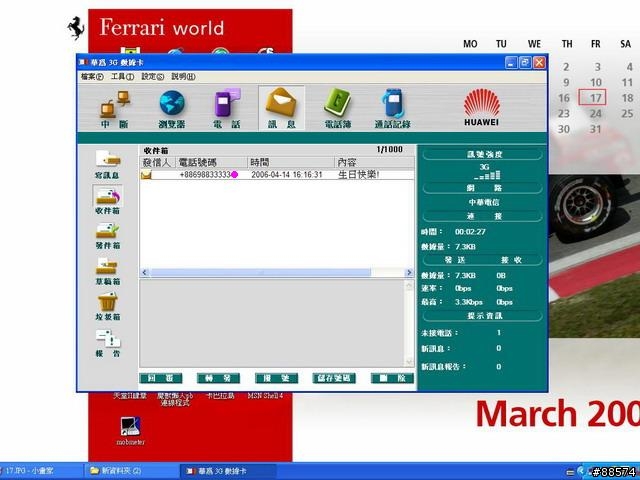Click the message list horizontal scrollbar thumb
Screen dimensions: 640x480
point(260,272)
